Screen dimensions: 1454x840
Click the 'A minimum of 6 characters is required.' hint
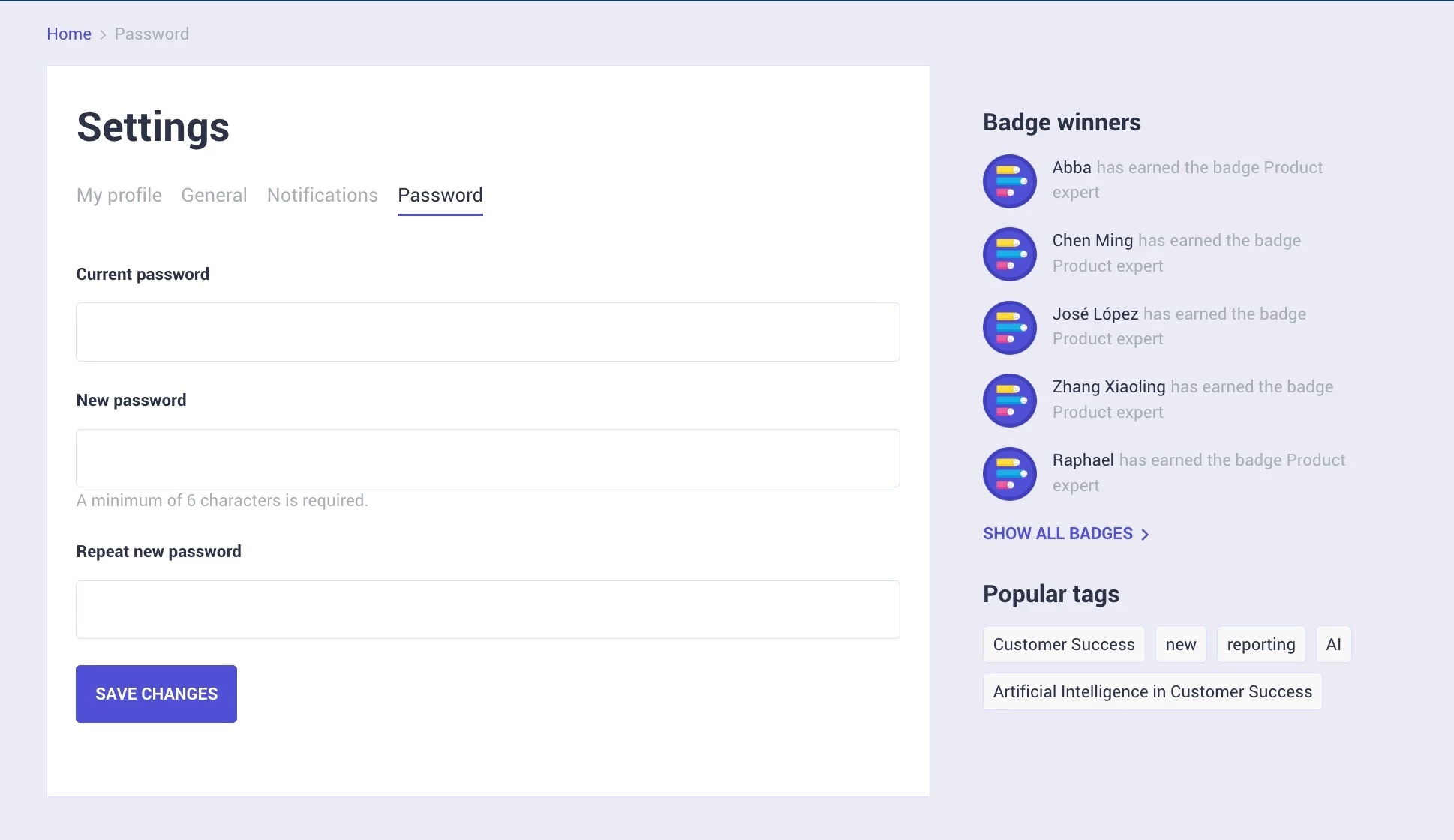[x=222, y=500]
